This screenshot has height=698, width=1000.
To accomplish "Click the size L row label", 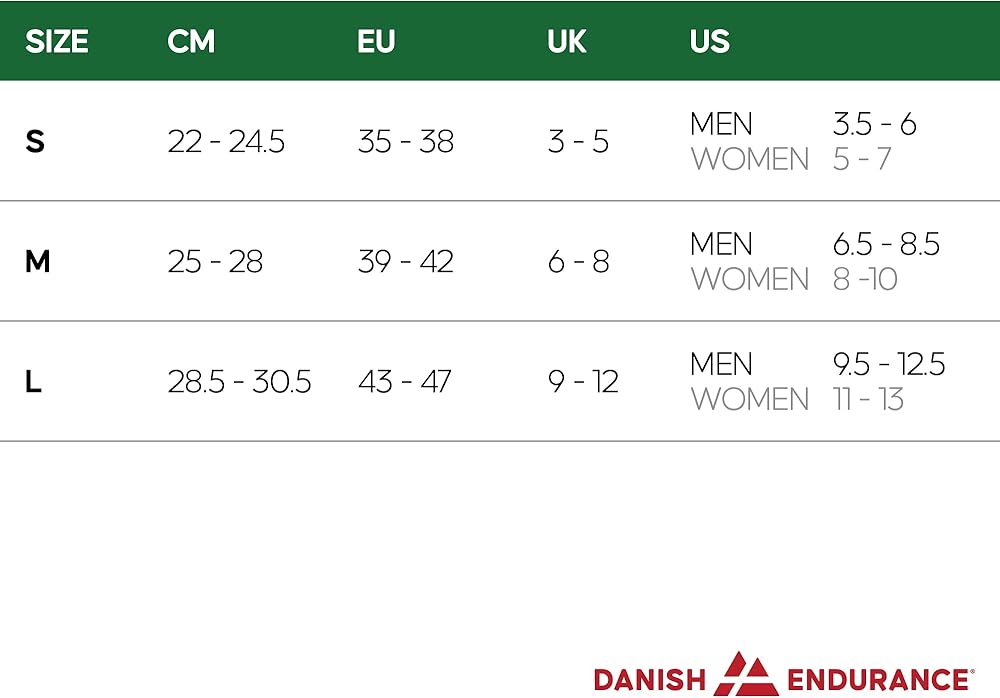I will click(x=33, y=382).
